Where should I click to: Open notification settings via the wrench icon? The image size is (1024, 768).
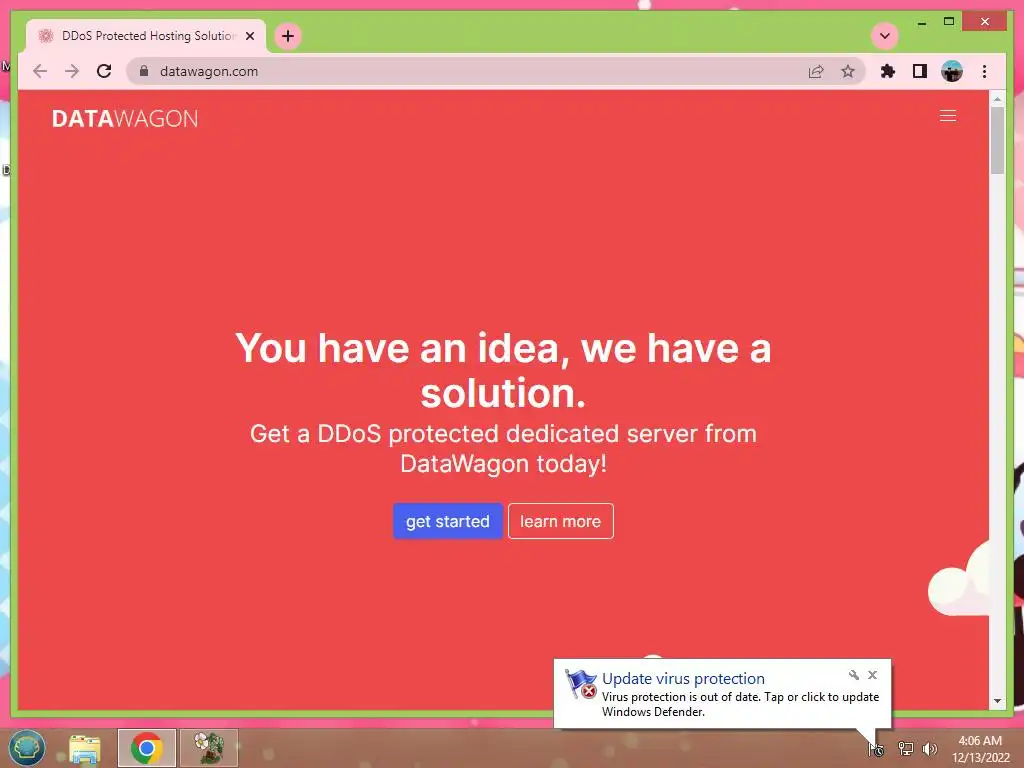click(x=854, y=675)
